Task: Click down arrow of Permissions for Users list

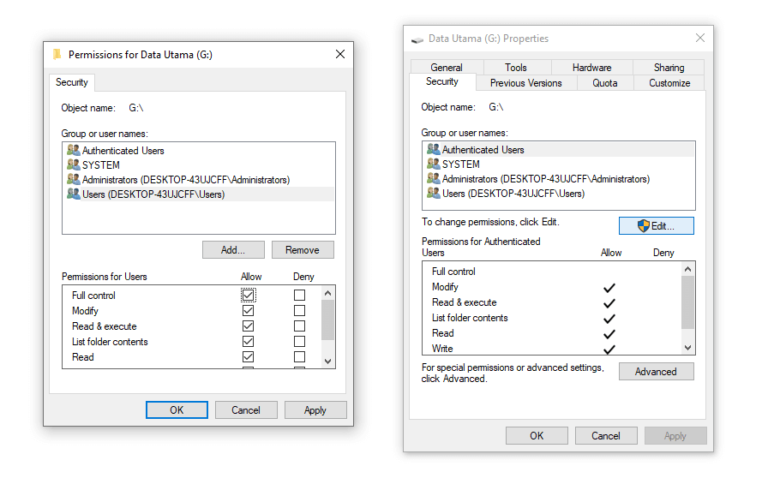Action: pos(328,362)
